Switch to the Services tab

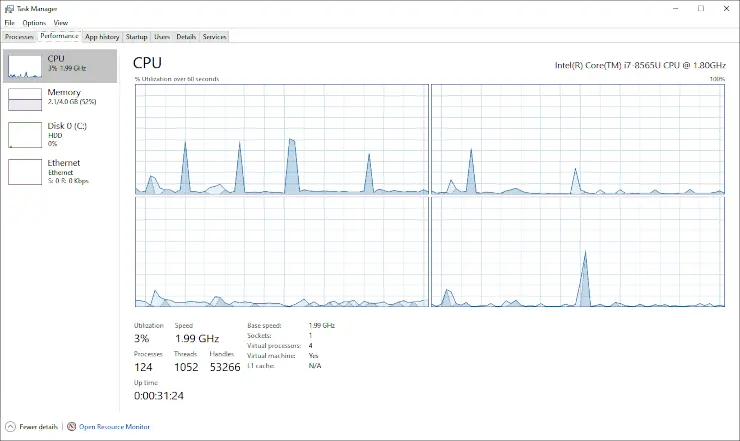[214, 37]
